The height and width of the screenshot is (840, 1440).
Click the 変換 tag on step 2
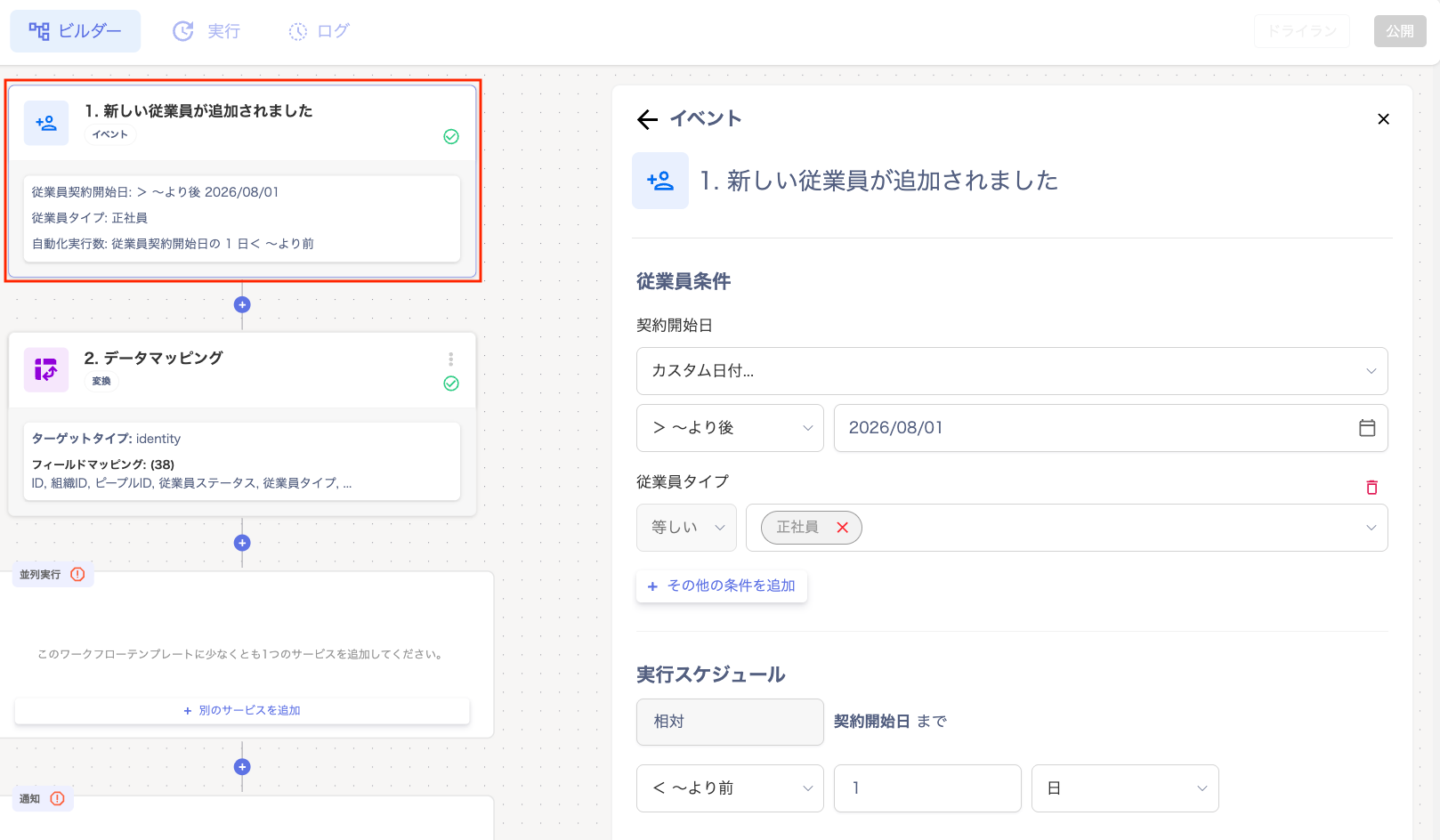click(x=101, y=381)
